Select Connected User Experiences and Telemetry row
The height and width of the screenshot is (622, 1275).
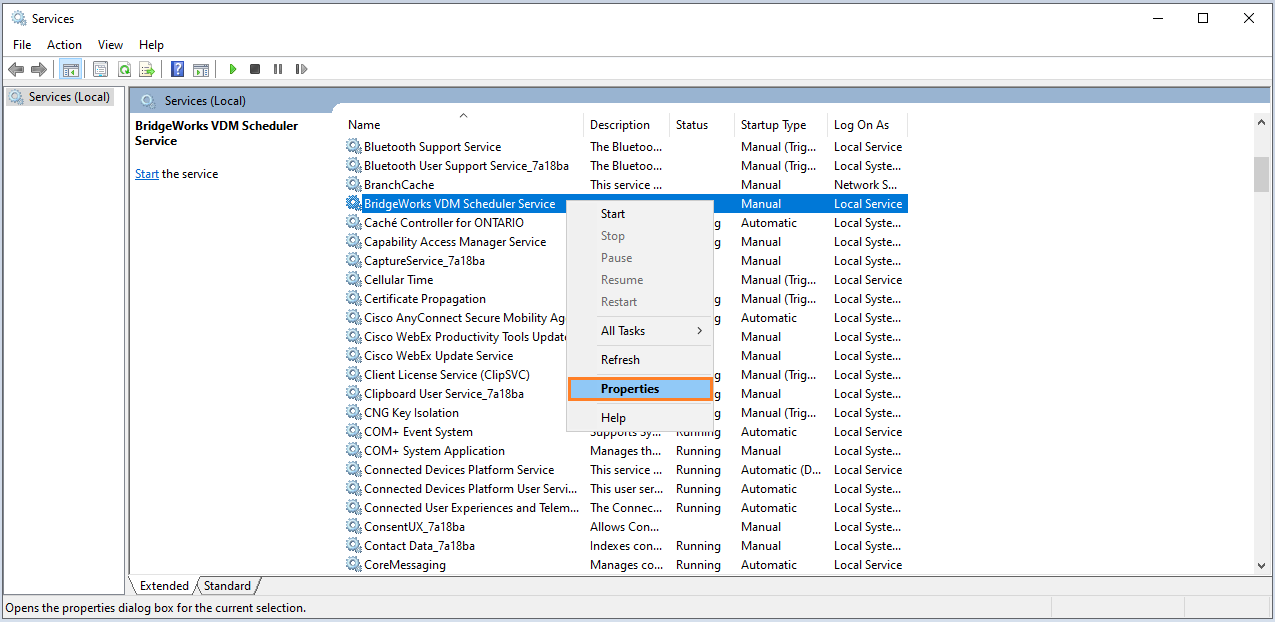626,507
